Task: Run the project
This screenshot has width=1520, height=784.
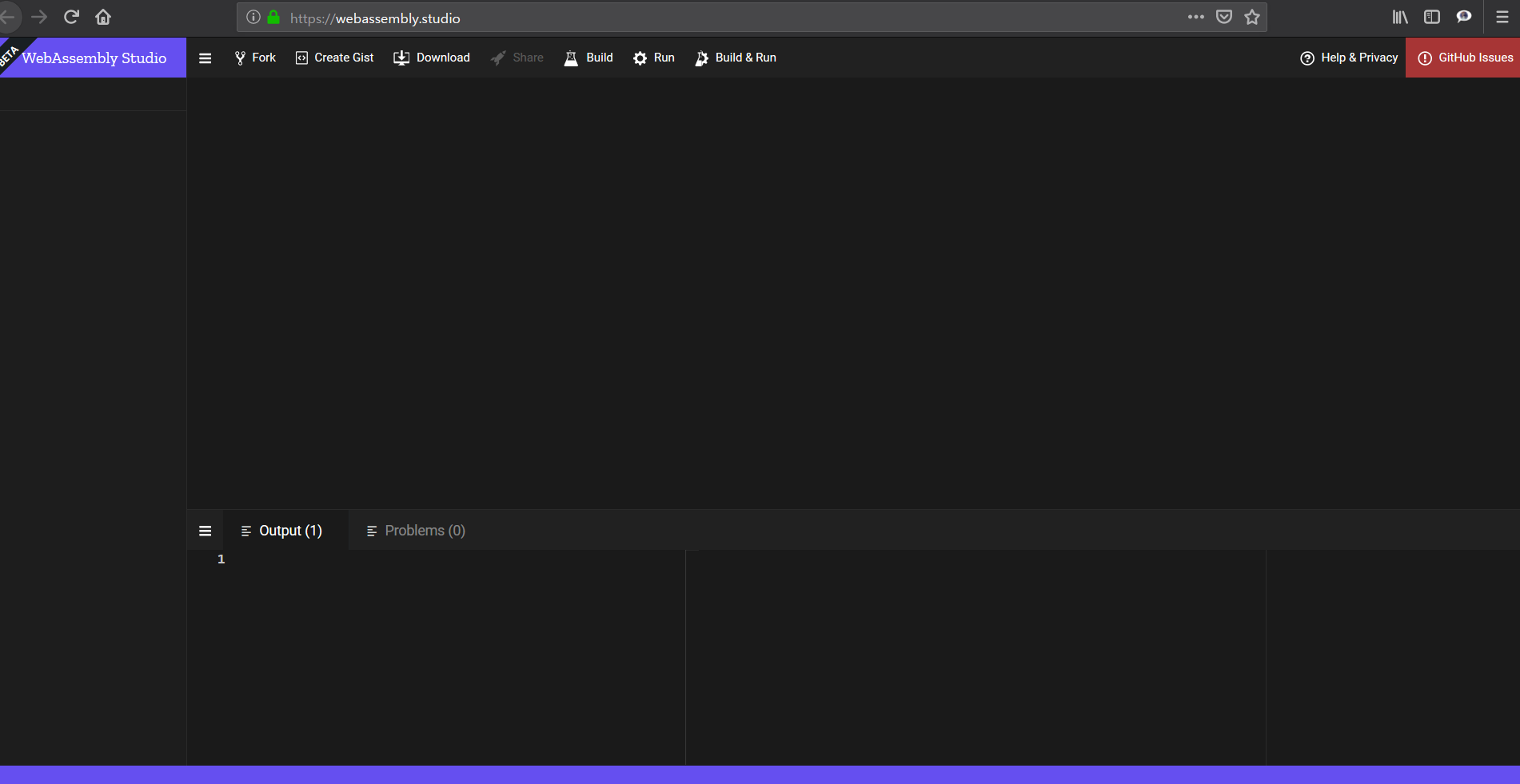Action: 654,58
